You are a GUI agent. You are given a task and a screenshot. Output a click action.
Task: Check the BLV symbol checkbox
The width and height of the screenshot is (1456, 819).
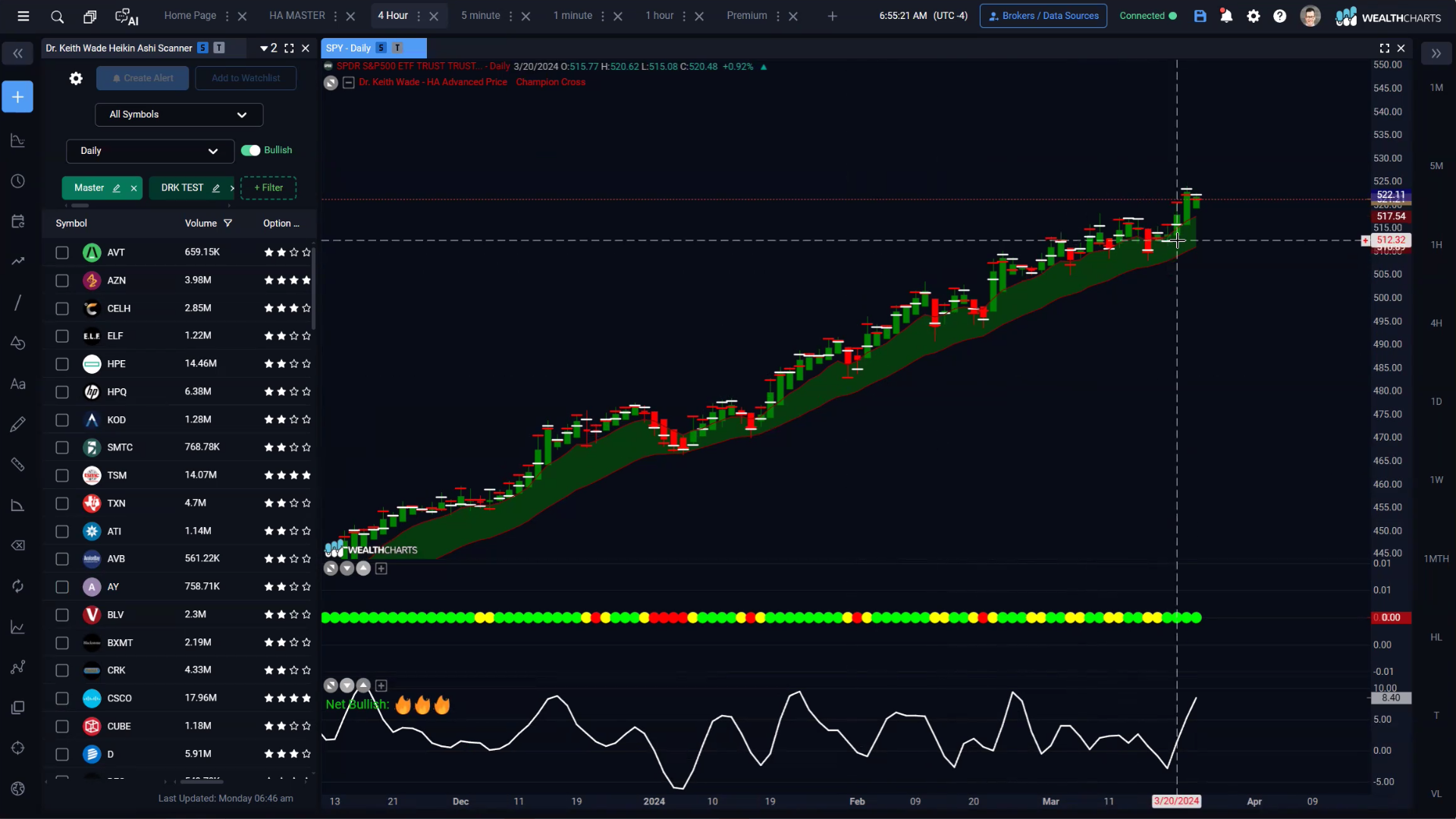pos(62,615)
